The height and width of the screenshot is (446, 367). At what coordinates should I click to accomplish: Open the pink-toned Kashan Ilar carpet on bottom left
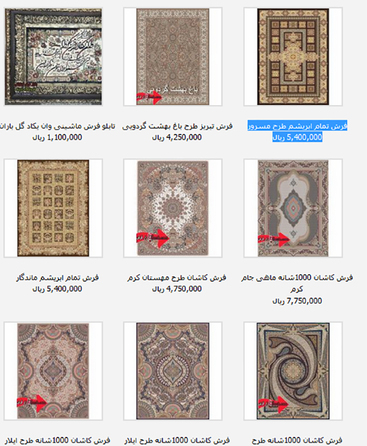point(53,371)
